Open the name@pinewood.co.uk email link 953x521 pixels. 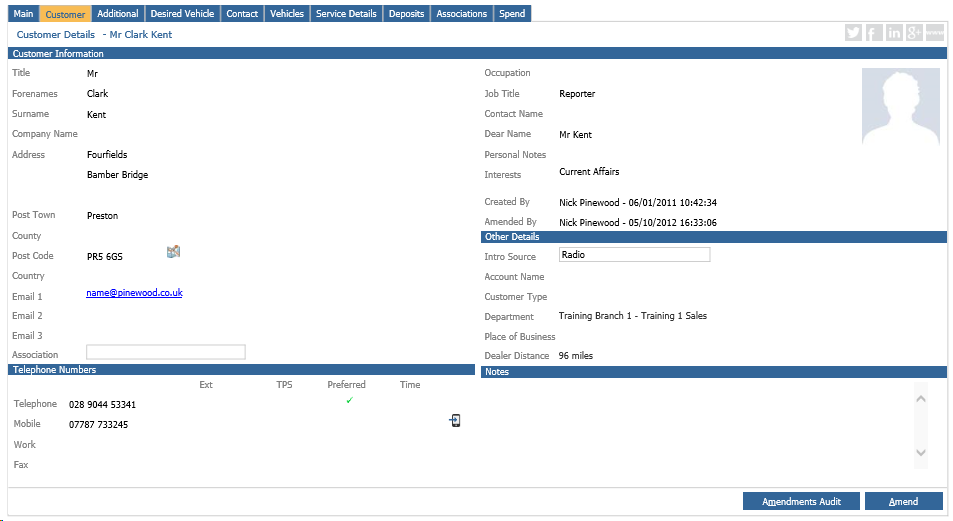coord(134,293)
